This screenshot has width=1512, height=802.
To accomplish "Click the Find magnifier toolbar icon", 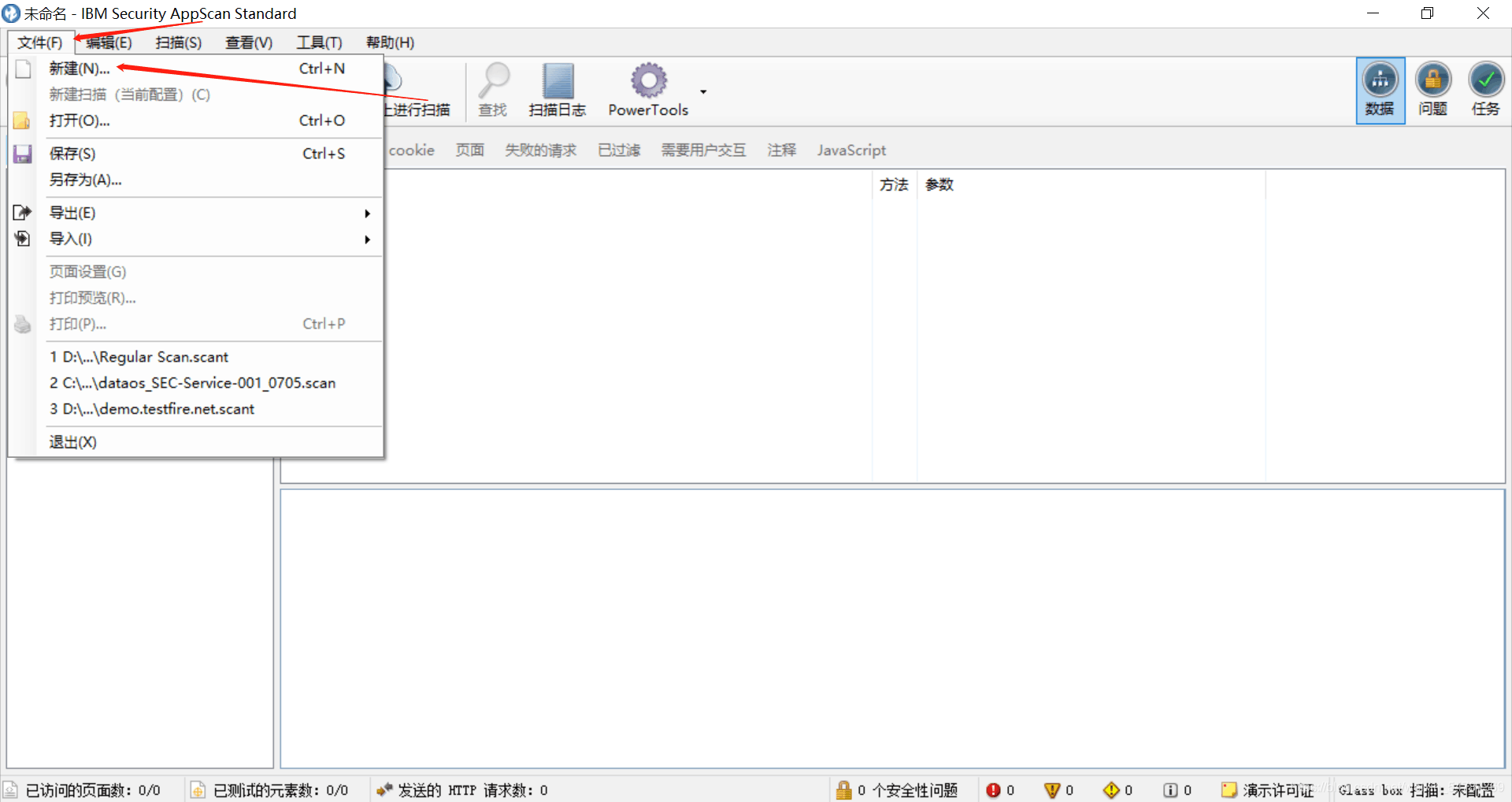I will (494, 80).
